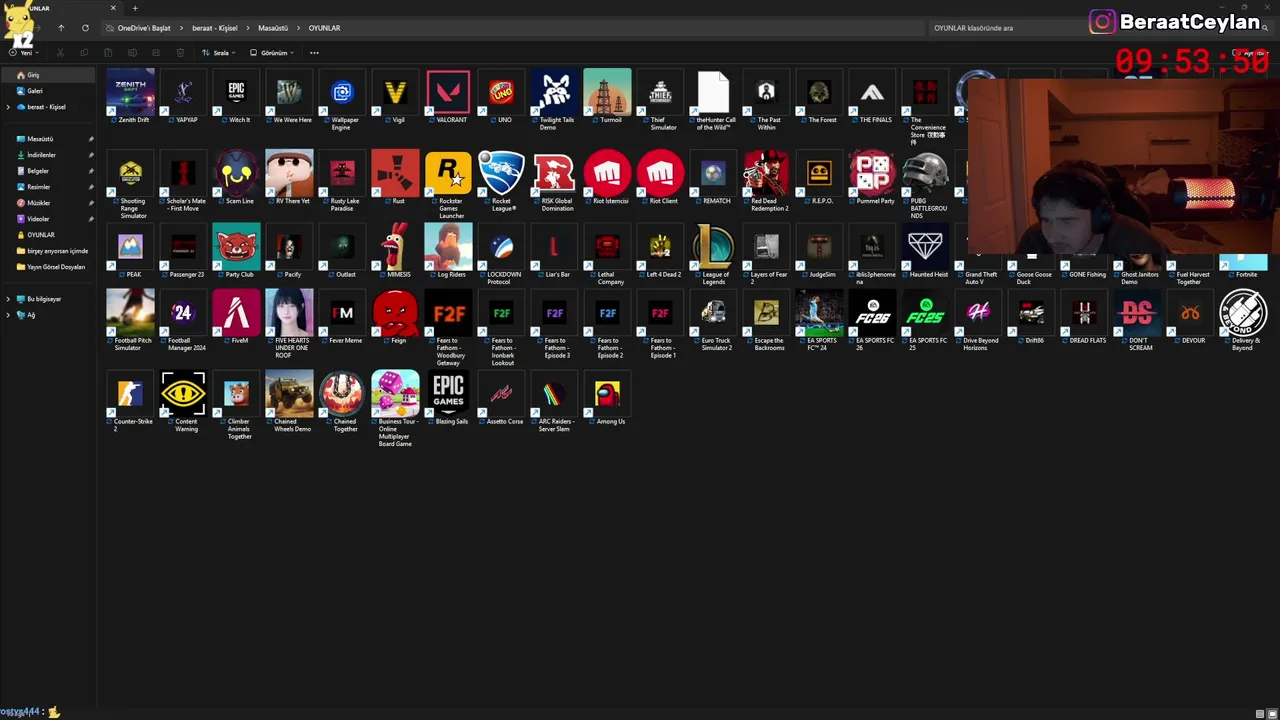This screenshot has width=1280, height=720.
Task: Select Euro Truck Simulator 2 shortcut
Action: (713, 320)
